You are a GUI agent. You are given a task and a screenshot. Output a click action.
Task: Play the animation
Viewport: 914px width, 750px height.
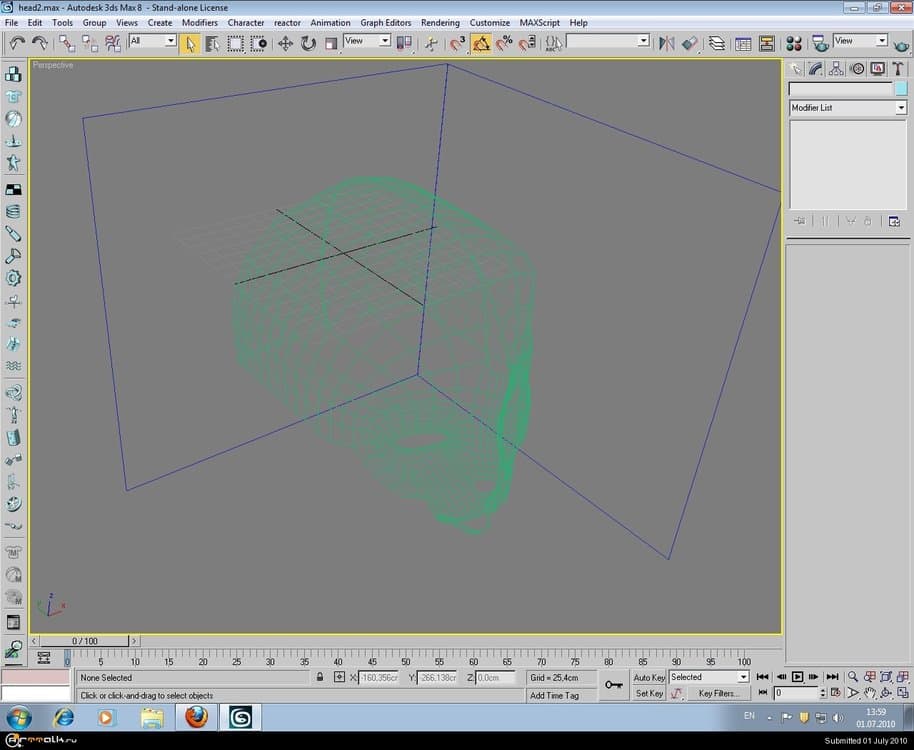click(797, 677)
